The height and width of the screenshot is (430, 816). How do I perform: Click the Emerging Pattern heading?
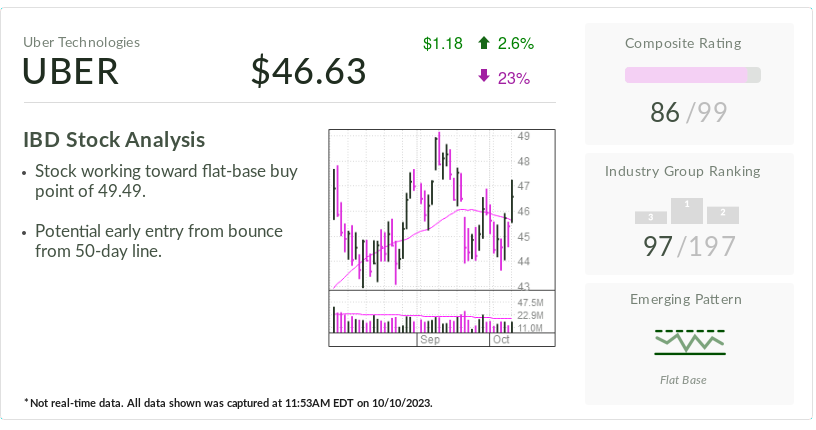[689, 299]
